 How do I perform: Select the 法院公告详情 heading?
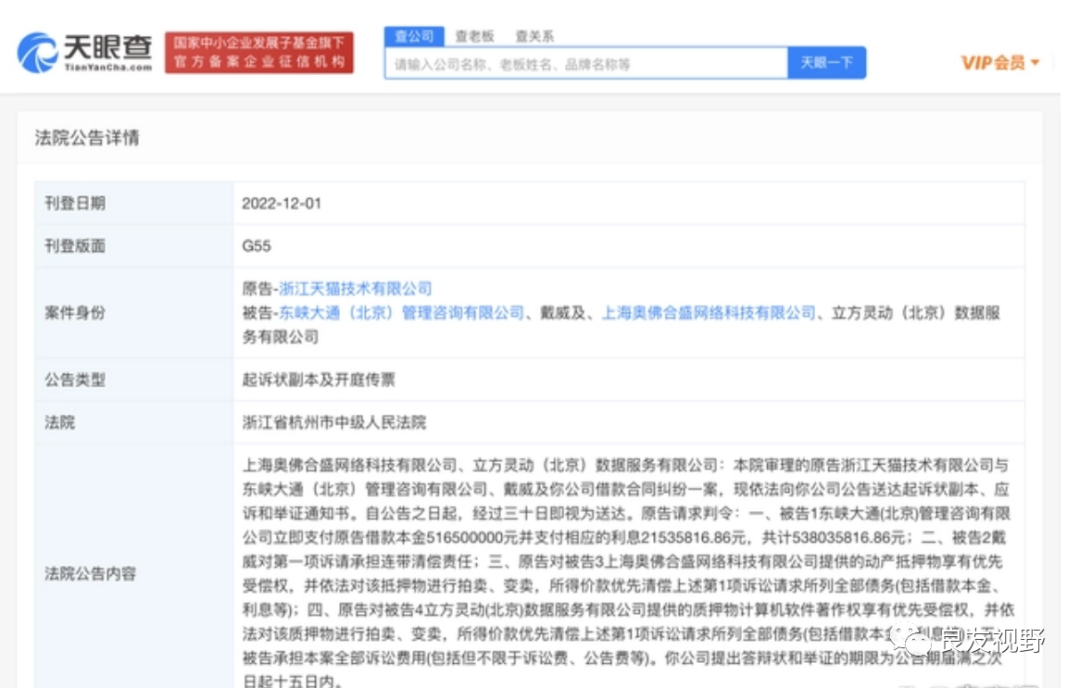click(x=87, y=138)
